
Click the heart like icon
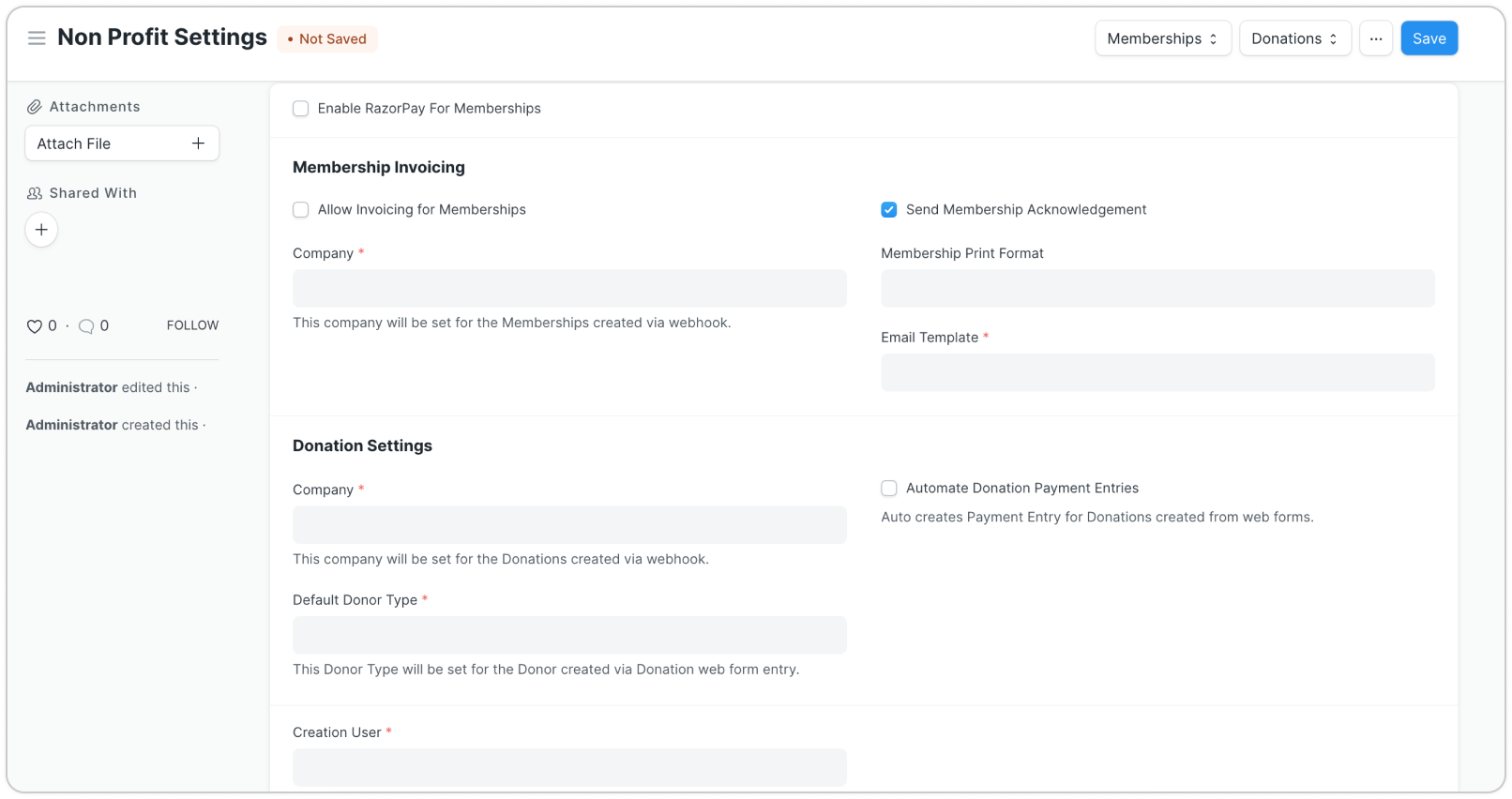pyautogui.click(x=35, y=326)
